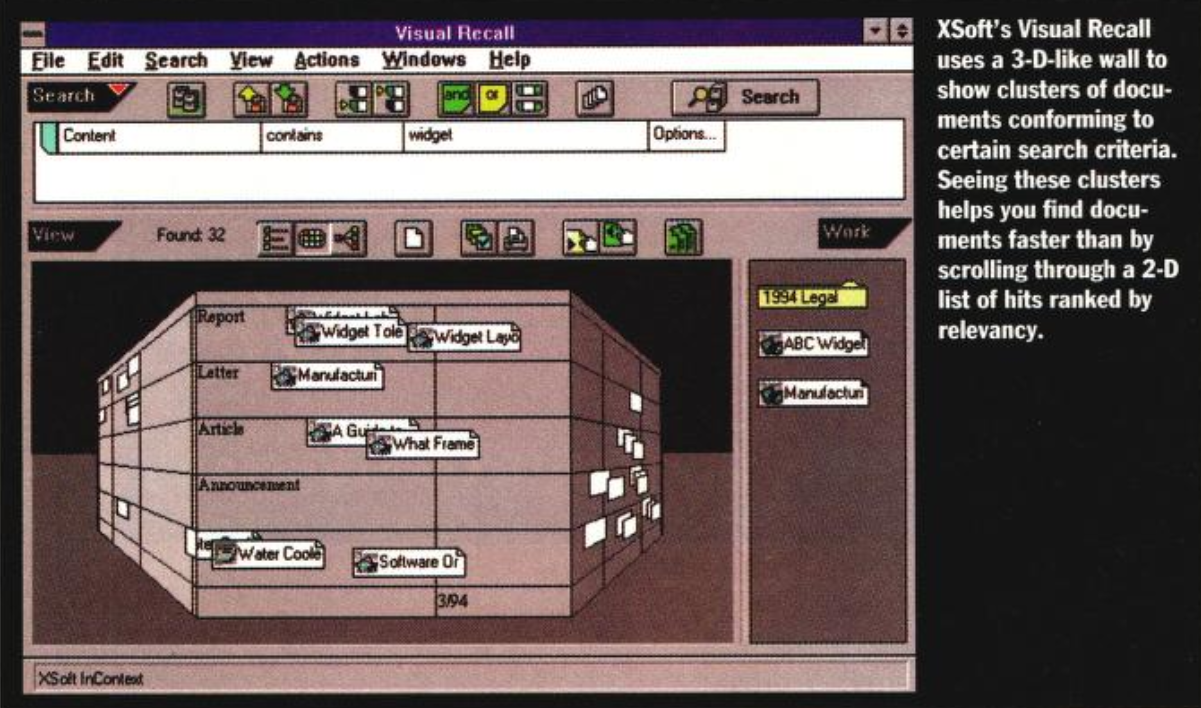Open the '1994 Legal' folder in Work panel
The height and width of the screenshot is (708, 1201).
[813, 295]
